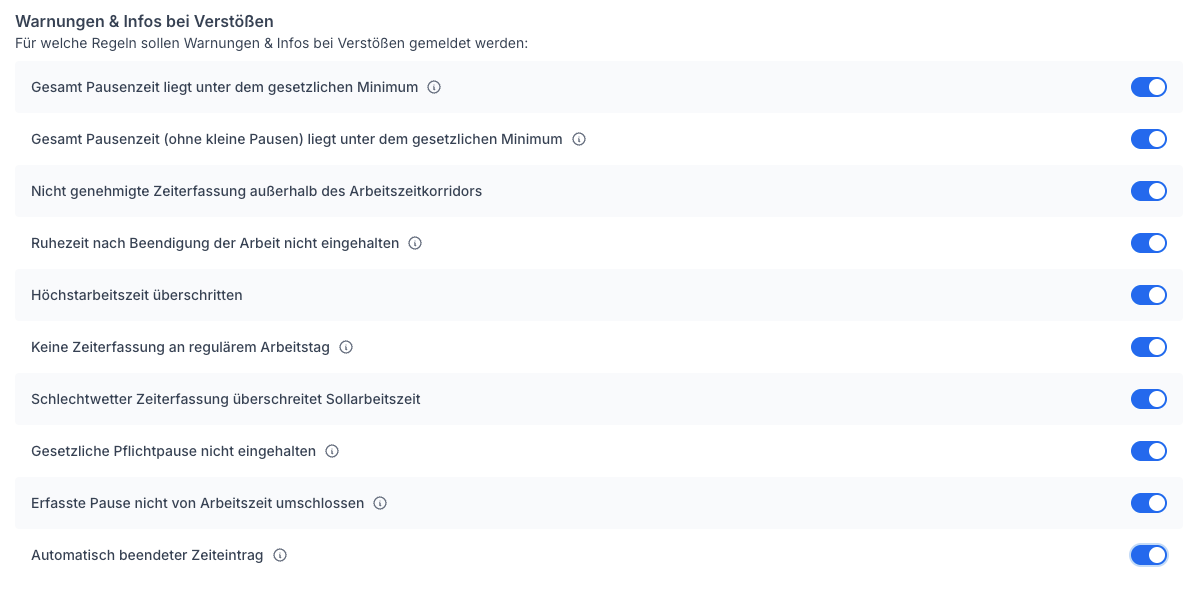Click the Schlechtwetter Zeiterfassung row label
Viewport: 1196px width, 592px height.
tap(226, 399)
